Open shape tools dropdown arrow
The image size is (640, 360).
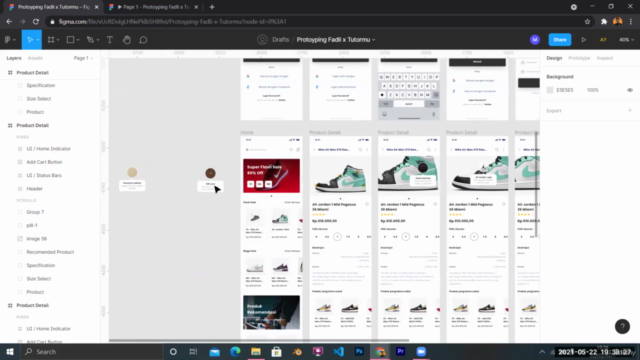[78, 40]
